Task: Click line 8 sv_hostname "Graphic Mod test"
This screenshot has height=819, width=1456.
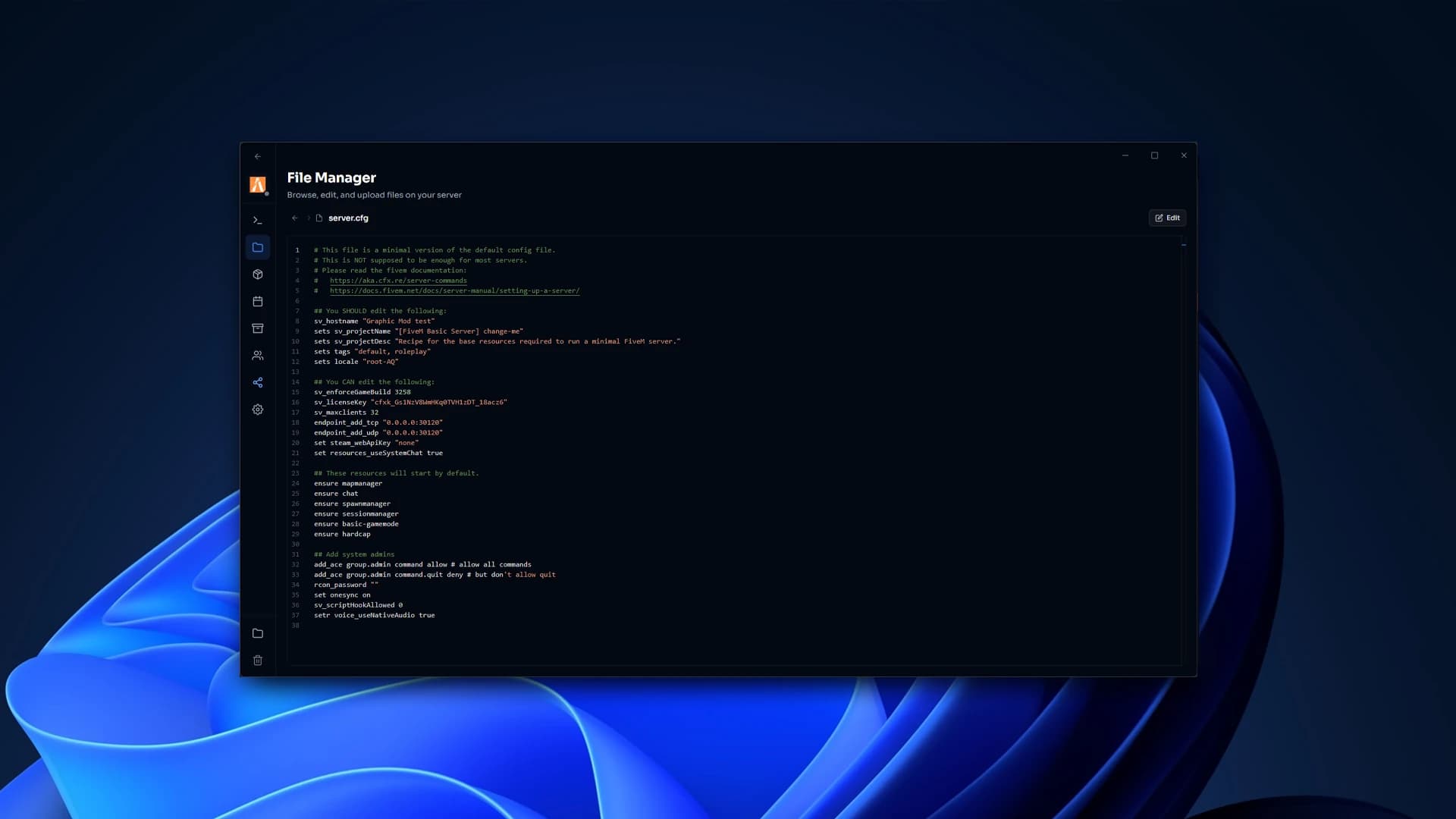Action: tap(375, 322)
